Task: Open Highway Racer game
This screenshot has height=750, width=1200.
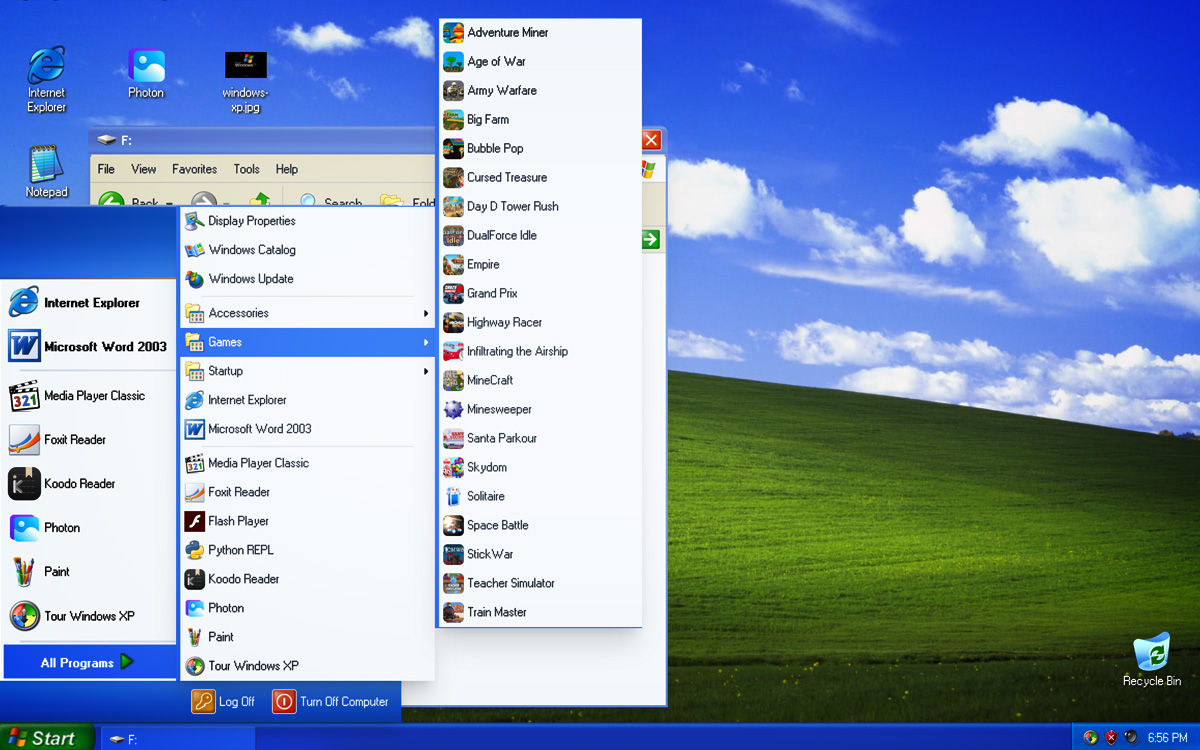Action: (539, 323)
